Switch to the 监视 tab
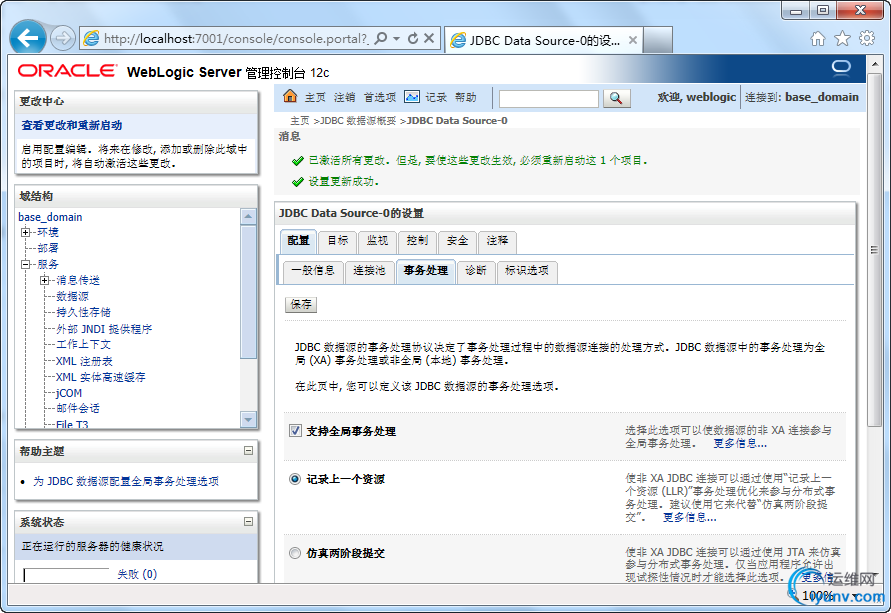Image resolution: width=891 pixels, height=613 pixels. coord(377,241)
